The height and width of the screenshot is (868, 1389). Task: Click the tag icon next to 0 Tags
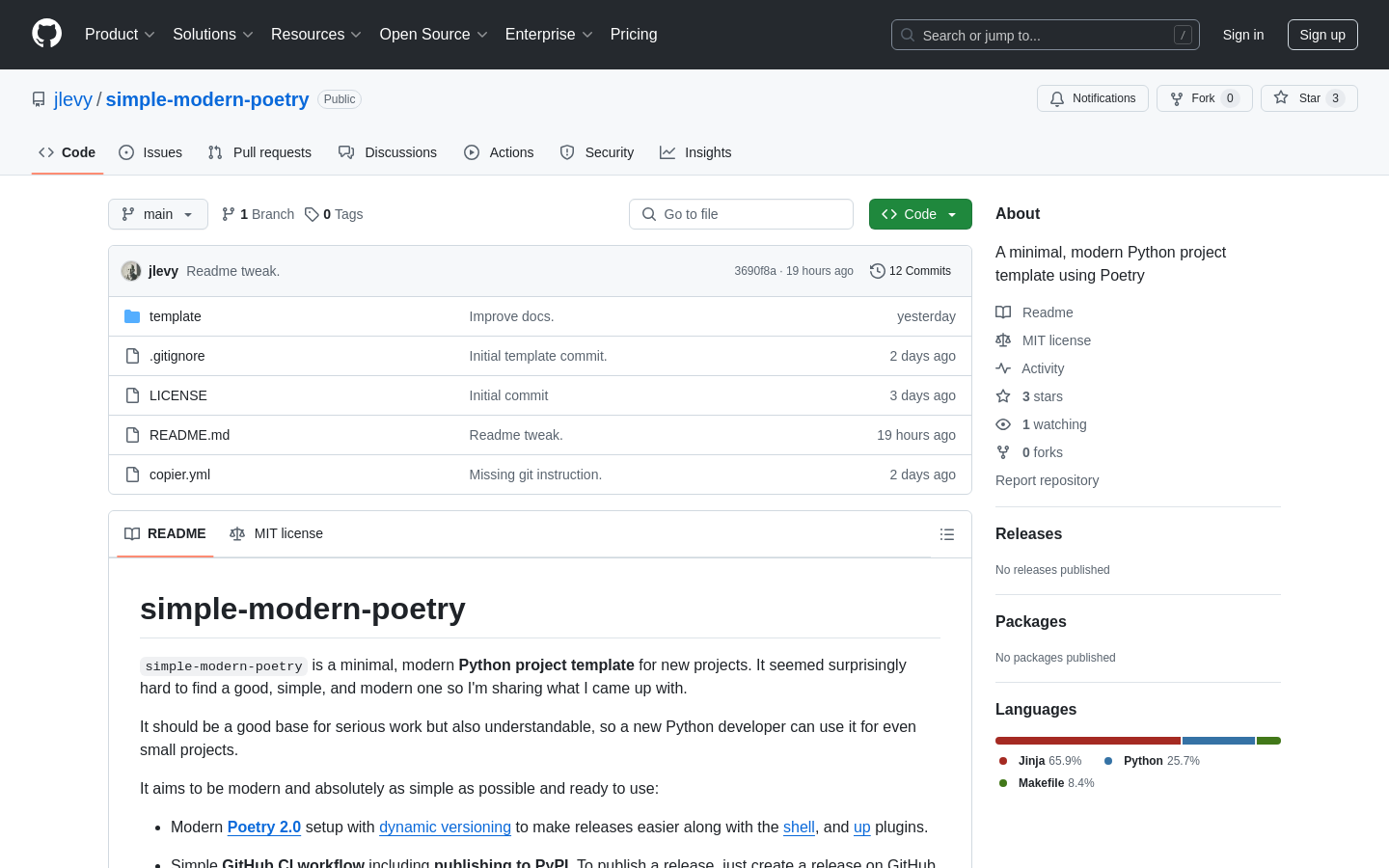312,214
